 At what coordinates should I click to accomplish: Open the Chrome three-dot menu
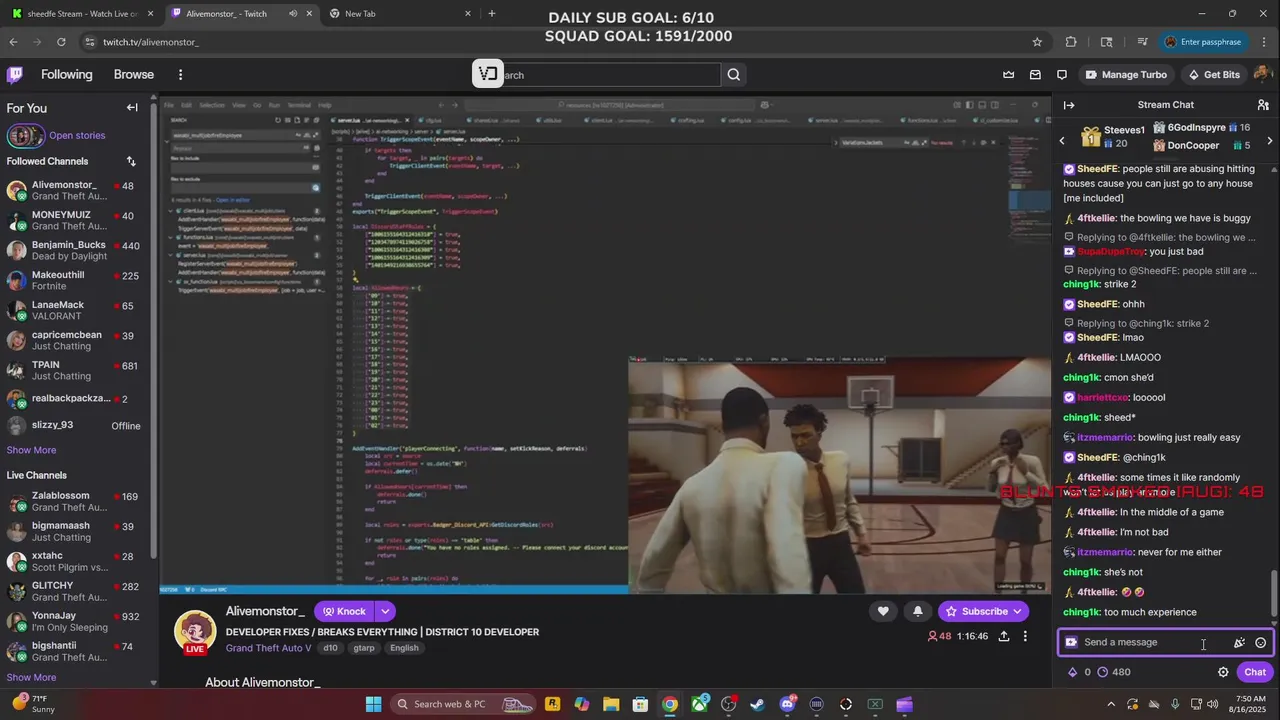tap(1264, 42)
